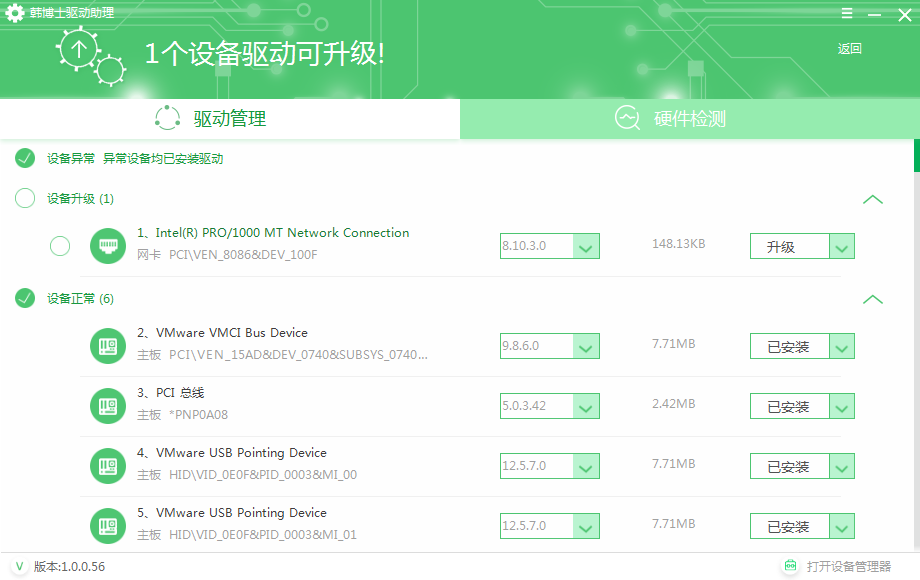This screenshot has height=580, width=920.
Task: Collapse the 设备升级 section chevron
Action: [x=872, y=199]
